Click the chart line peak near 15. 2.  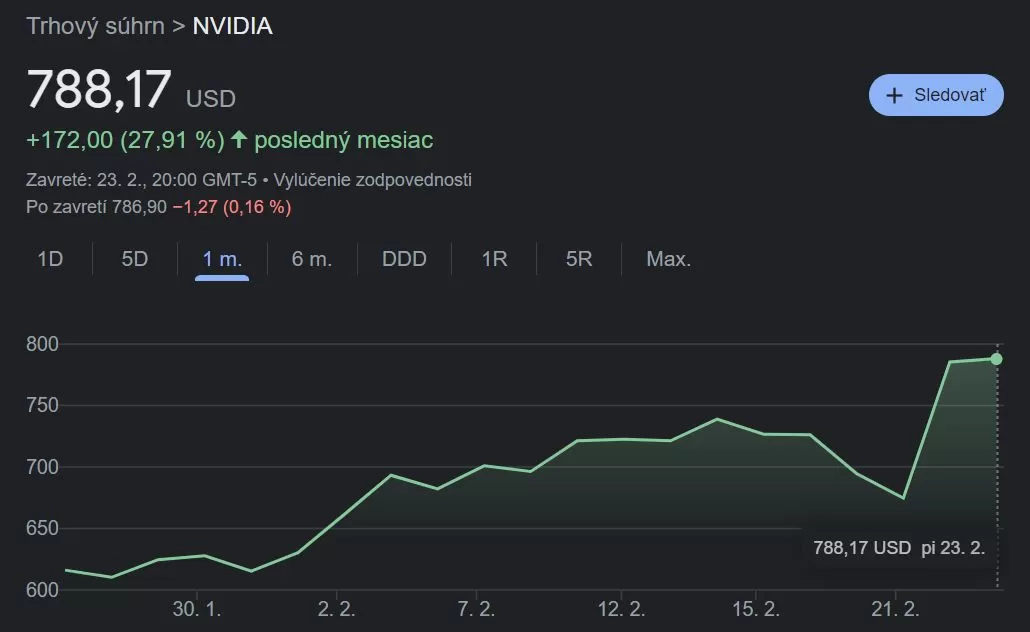716,420
